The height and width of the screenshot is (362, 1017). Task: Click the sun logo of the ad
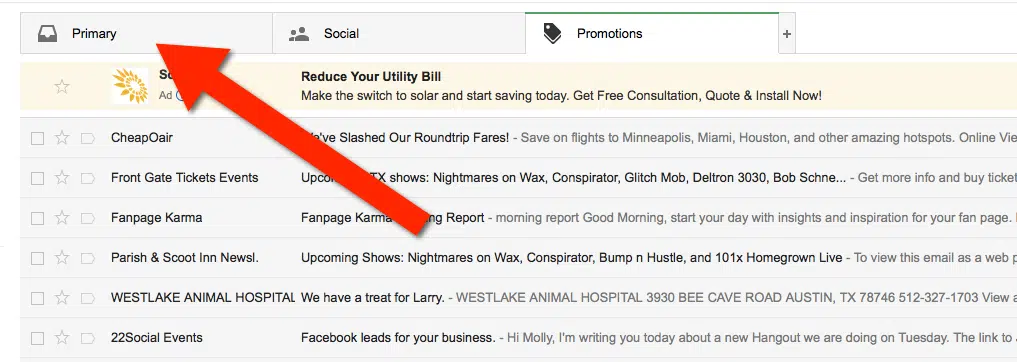130,86
